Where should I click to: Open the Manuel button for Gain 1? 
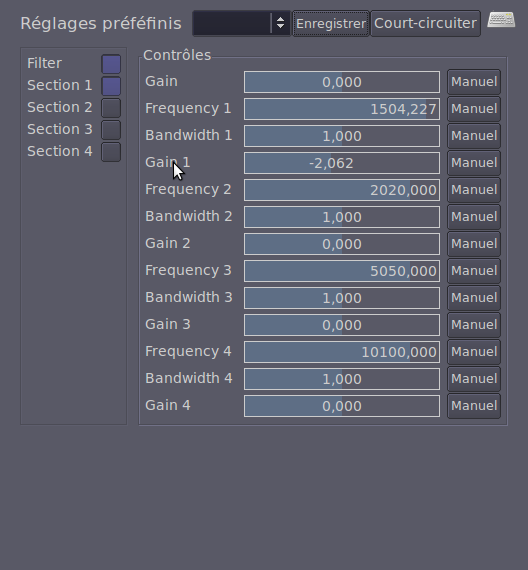pyautogui.click(x=474, y=163)
